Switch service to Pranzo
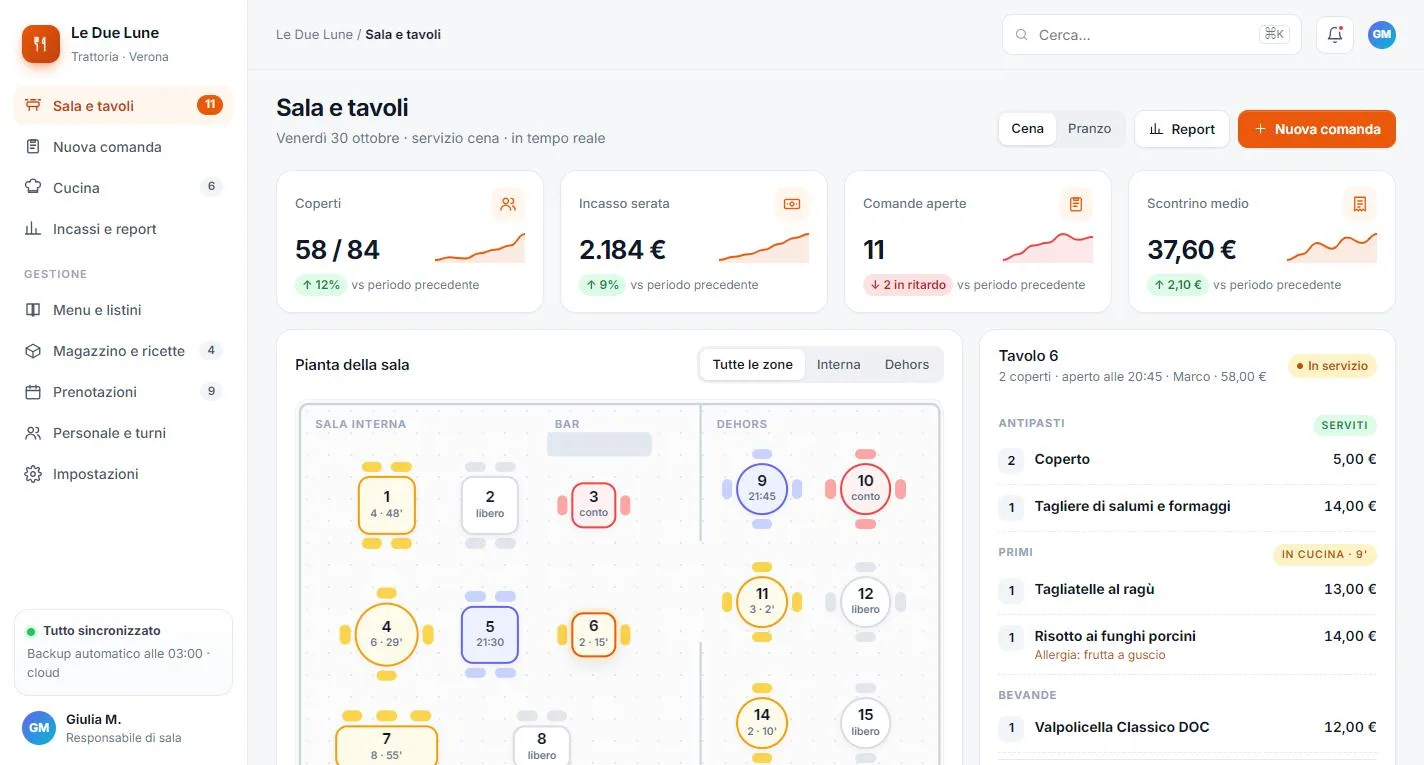The height and width of the screenshot is (765, 1424). pyautogui.click(x=1089, y=129)
